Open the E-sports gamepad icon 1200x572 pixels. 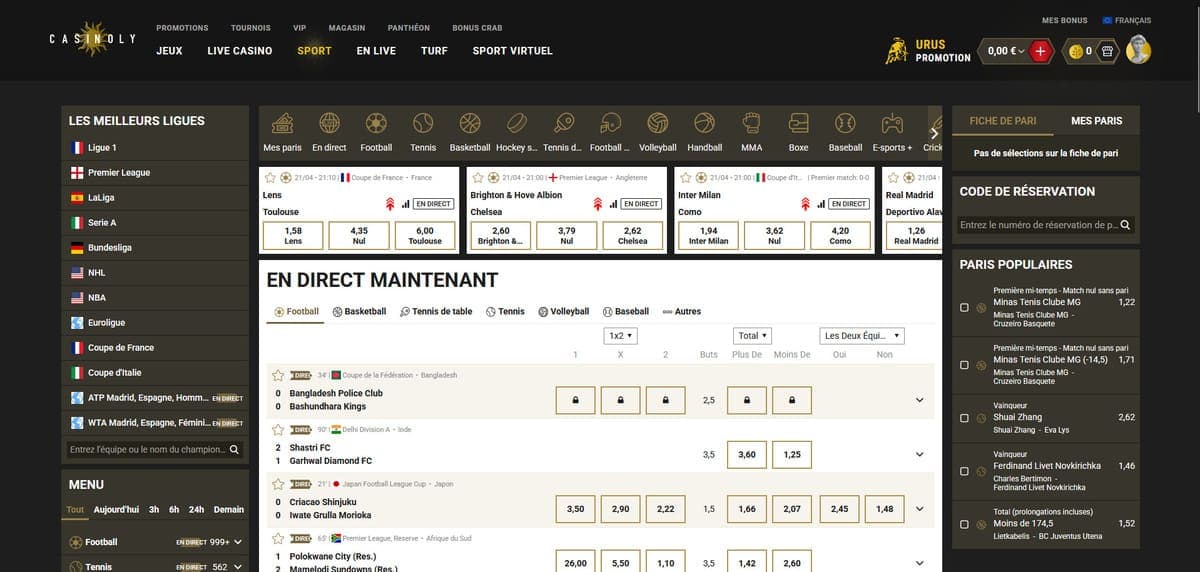click(x=892, y=123)
